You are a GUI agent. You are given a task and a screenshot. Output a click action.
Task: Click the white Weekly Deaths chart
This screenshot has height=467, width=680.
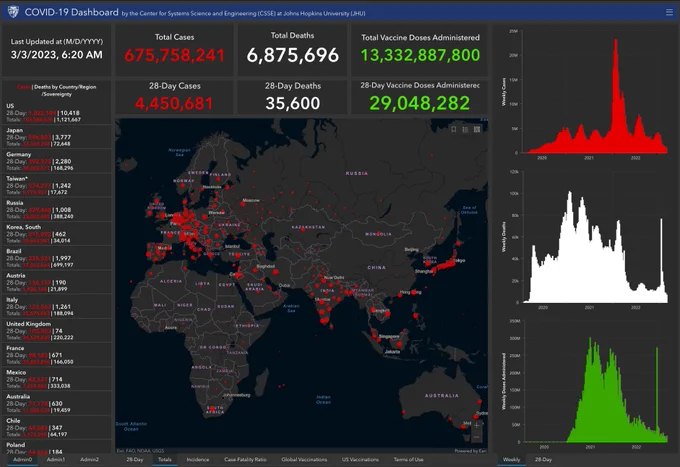pyautogui.click(x=594, y=247)
